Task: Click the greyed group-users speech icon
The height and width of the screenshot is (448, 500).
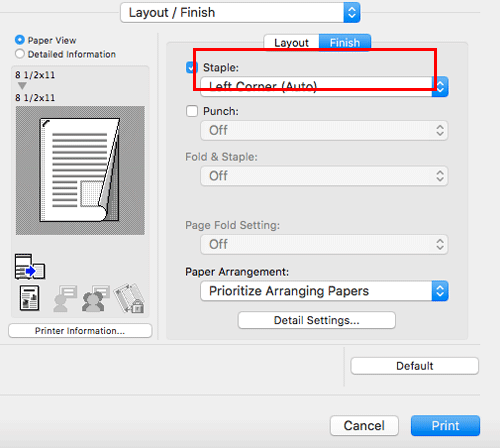Action: pos(96,298)
